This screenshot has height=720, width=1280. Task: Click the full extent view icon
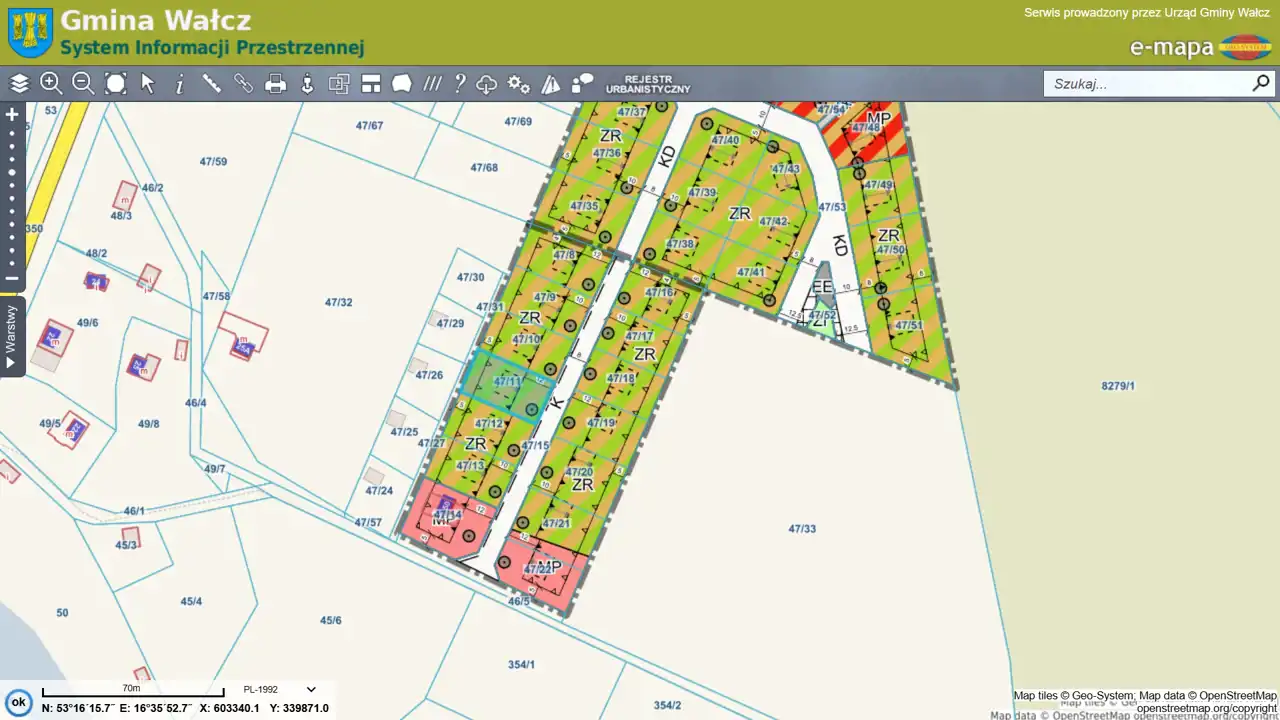pos(116,84)
